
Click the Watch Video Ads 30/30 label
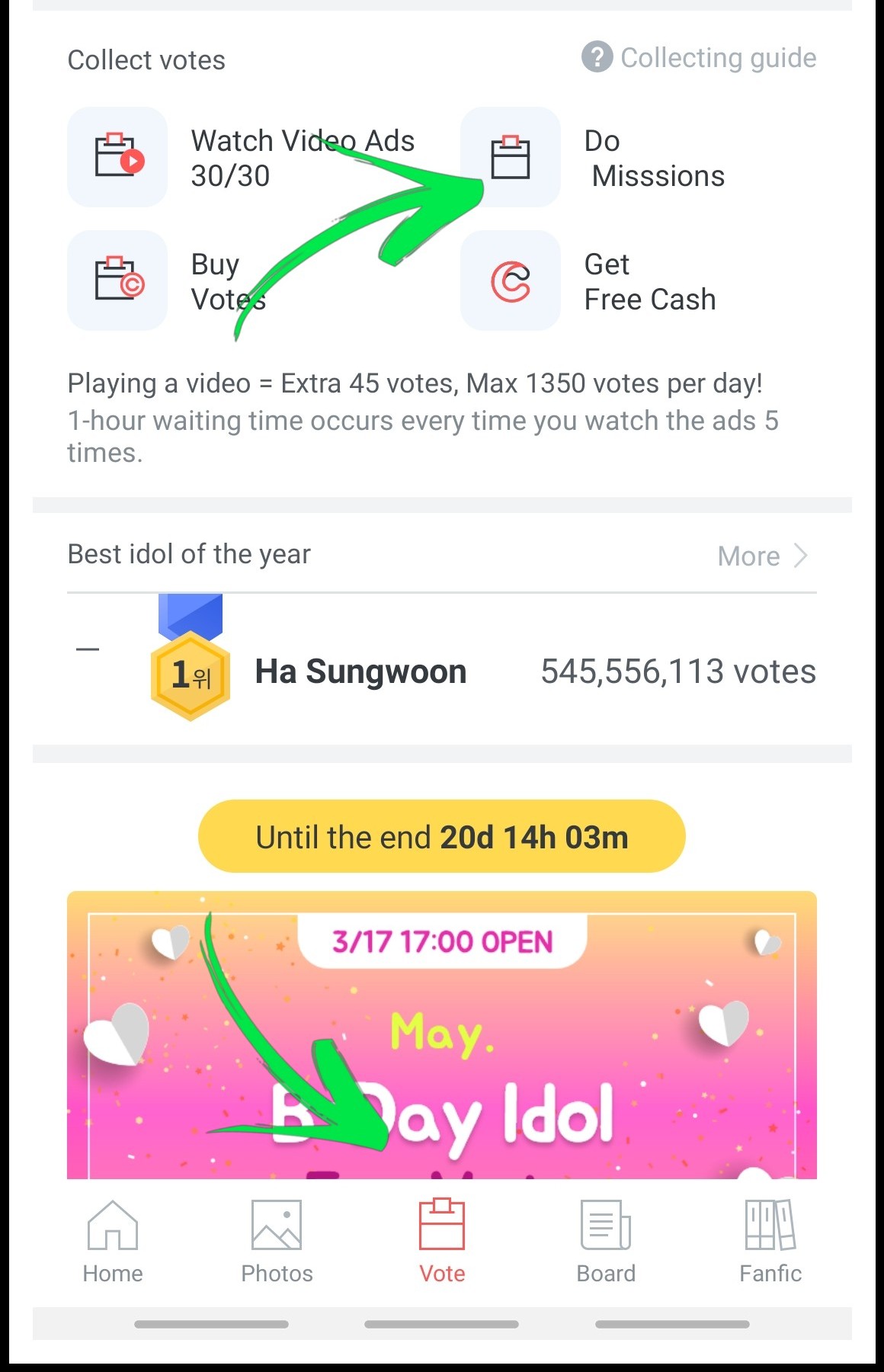(x=303, y=158)
